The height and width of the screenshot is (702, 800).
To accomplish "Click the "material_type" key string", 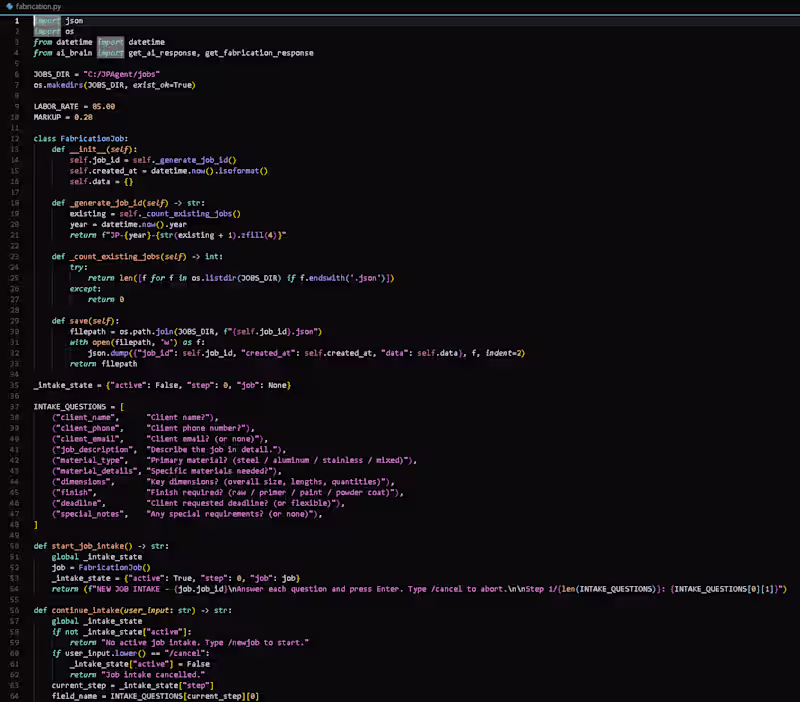I will click(90, 460).
